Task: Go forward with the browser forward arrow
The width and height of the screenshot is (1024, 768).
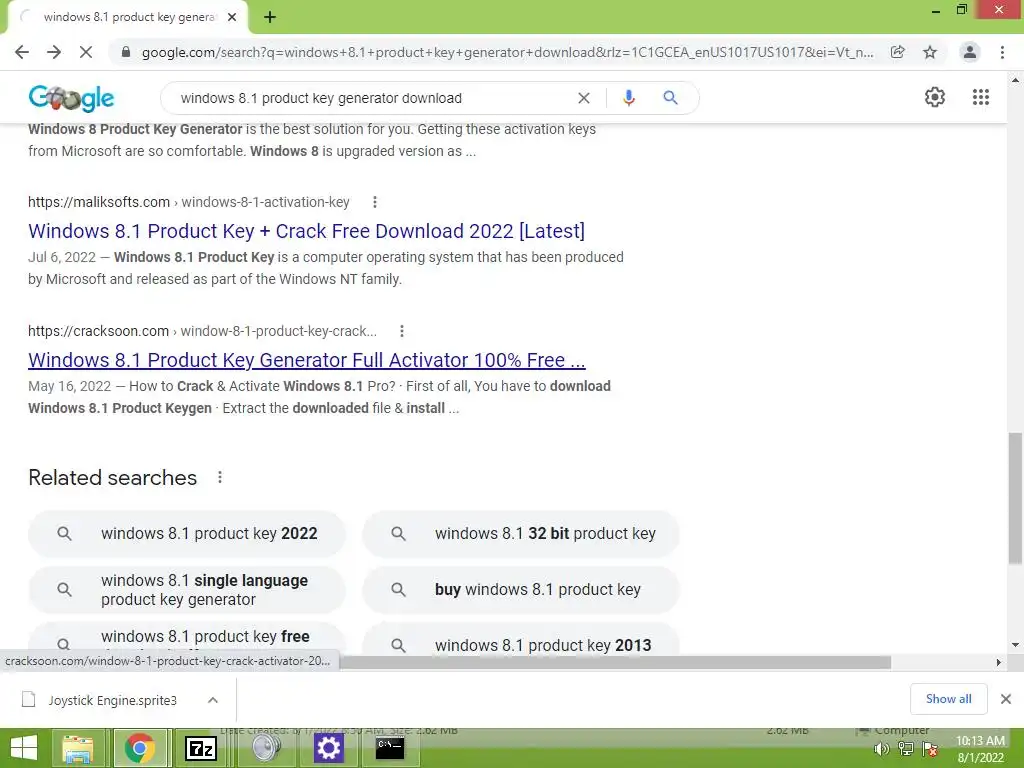Action: [x=54, y=52]
